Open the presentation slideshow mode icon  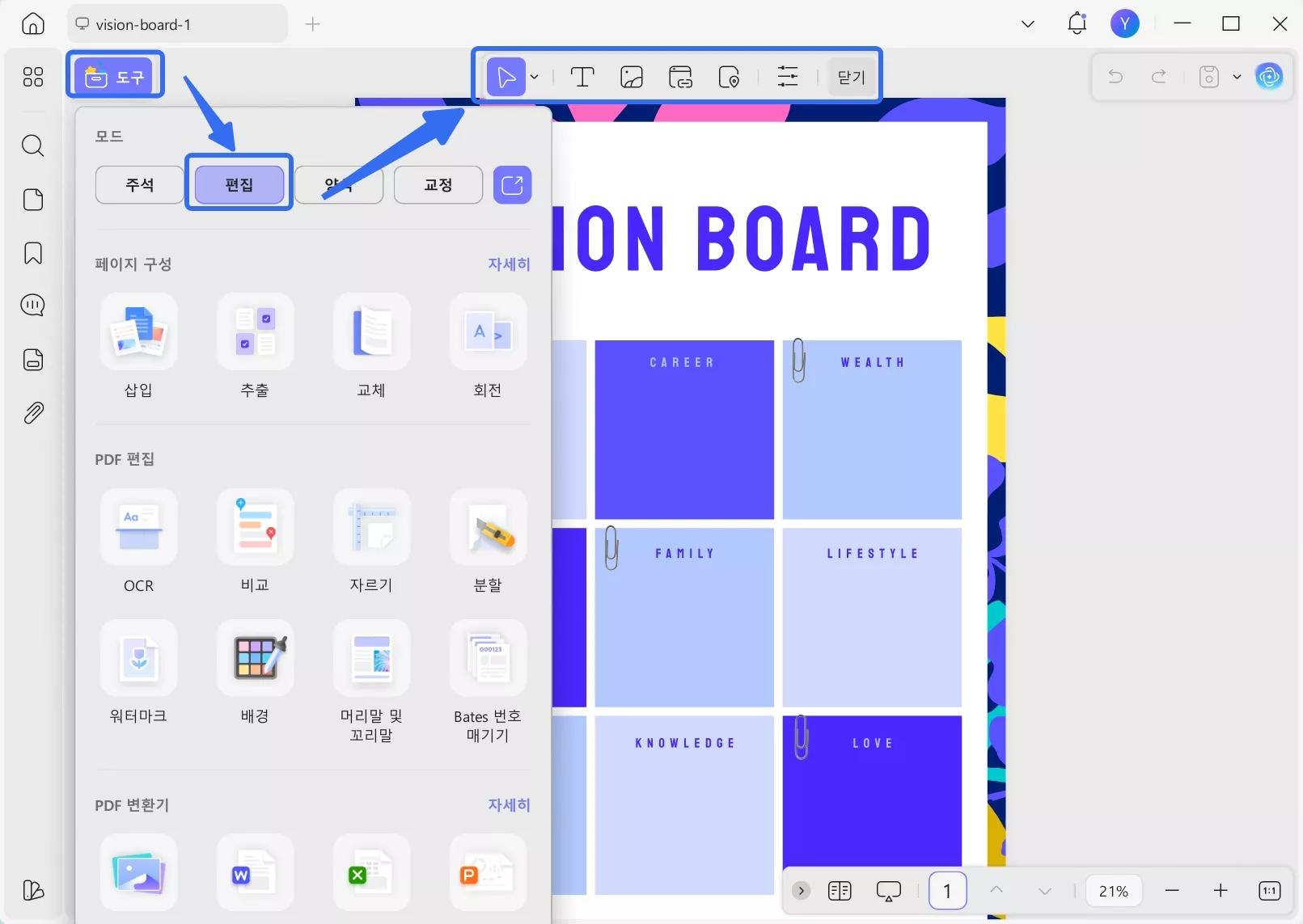(x=889, y=891)
